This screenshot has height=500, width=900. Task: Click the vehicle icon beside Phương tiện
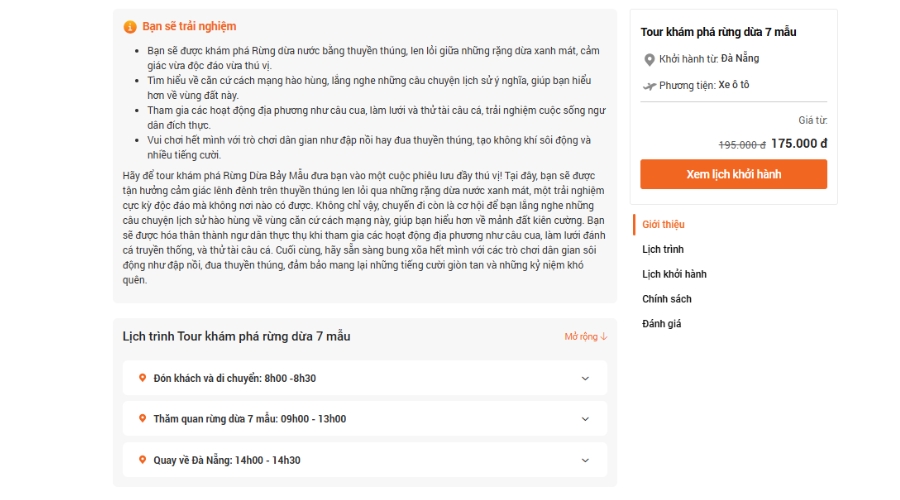pyautogui.click(x=649, y=86)
